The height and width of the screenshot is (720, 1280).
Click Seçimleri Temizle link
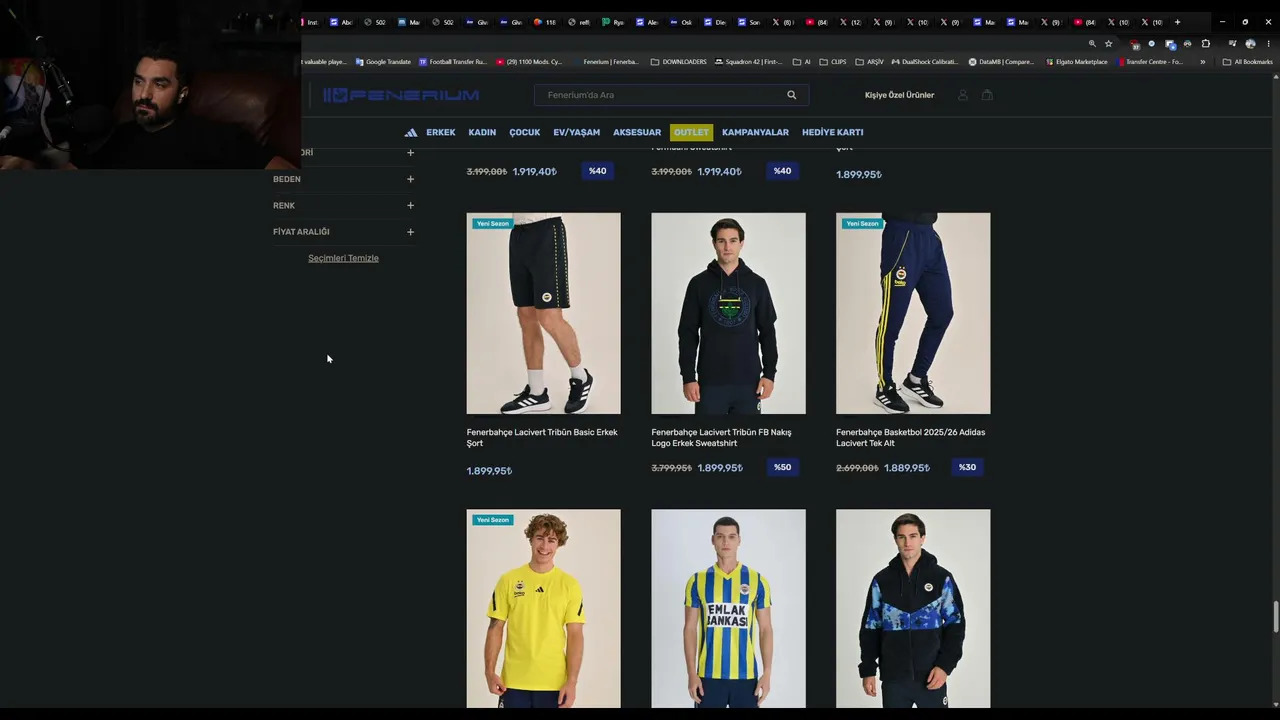(x=343, y=258)
